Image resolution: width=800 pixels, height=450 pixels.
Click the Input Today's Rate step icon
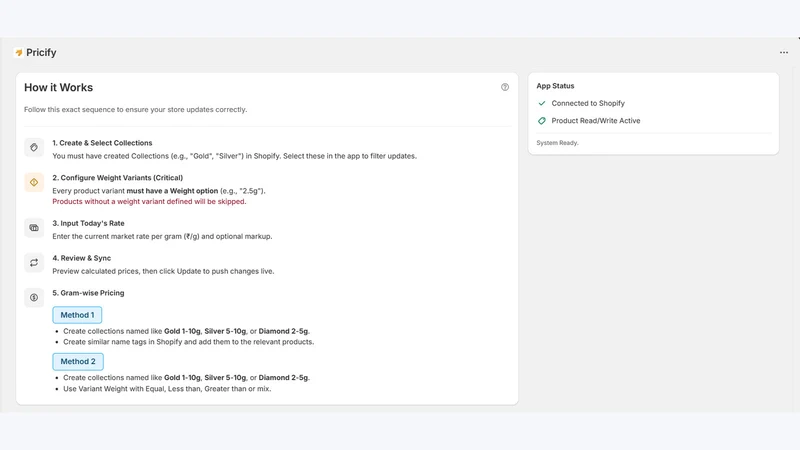pyautogui.click(x=34, y=228)
